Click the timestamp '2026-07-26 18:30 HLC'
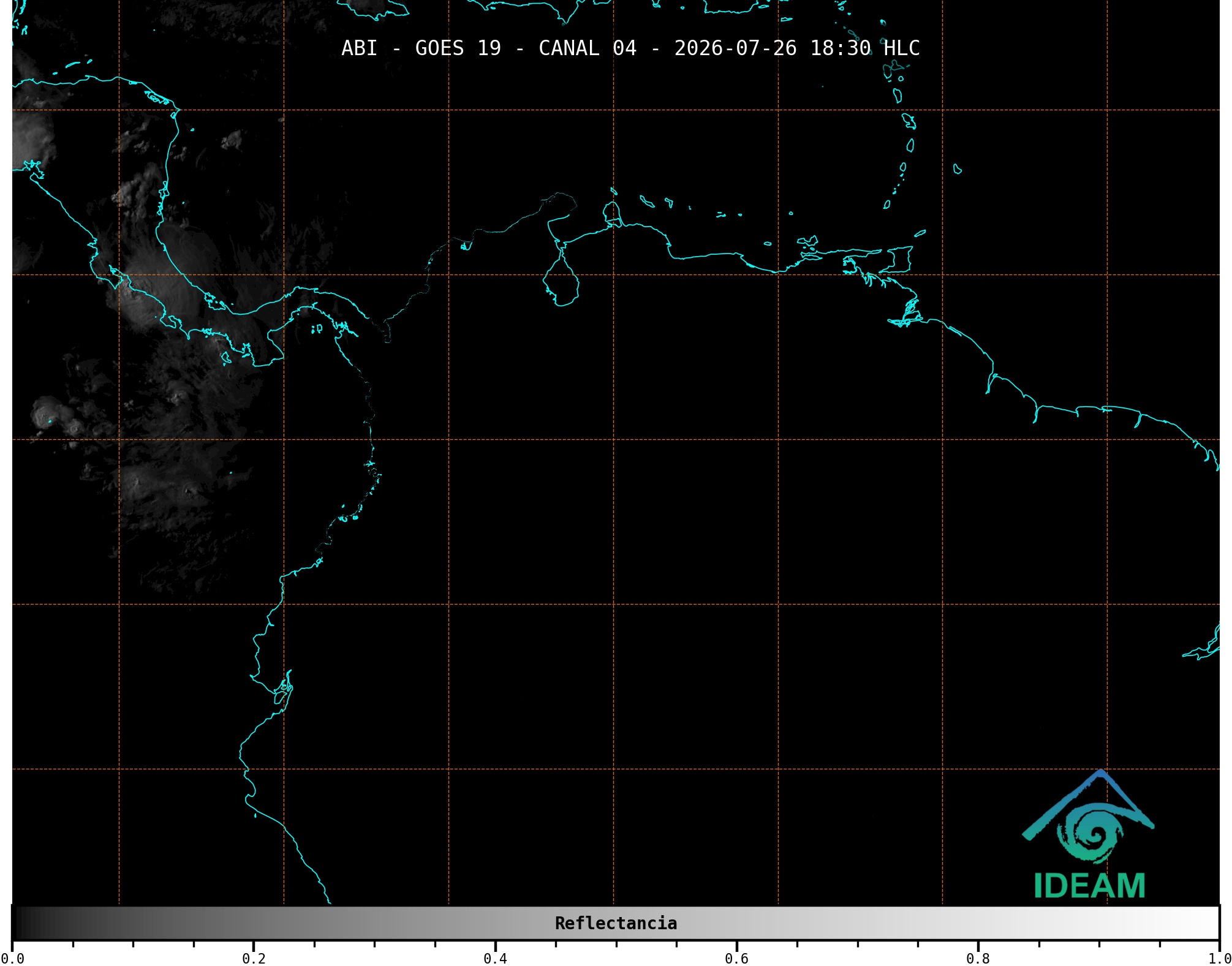This screenshot has width=1232, height=966. 797,48
